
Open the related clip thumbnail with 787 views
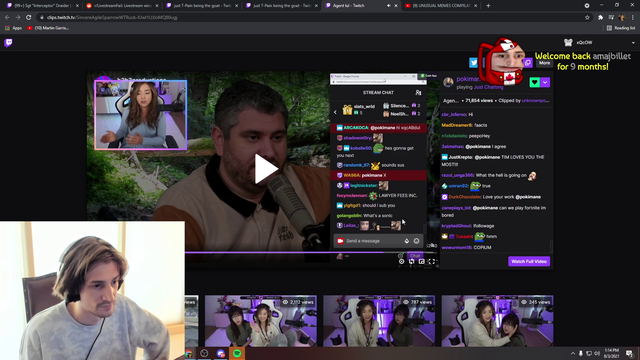379,321
